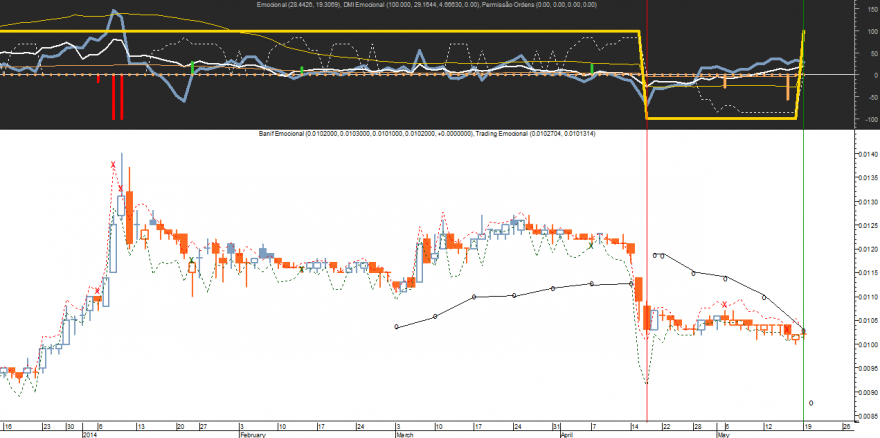Screen dimensions: 880x438
Task: Click the 'May' month label
Action: click(x=722, y=435)
